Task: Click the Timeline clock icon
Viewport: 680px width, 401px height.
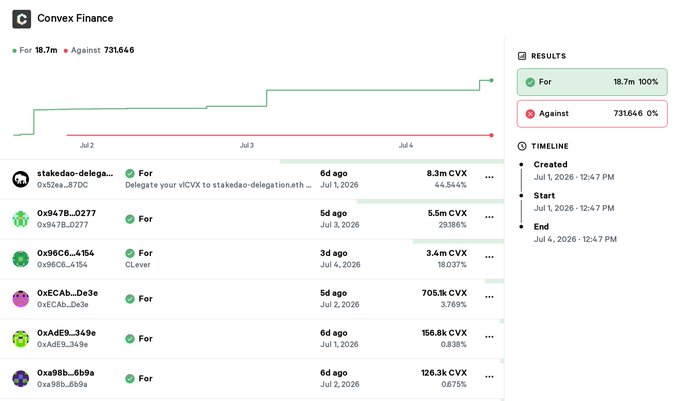Action: 522,146
